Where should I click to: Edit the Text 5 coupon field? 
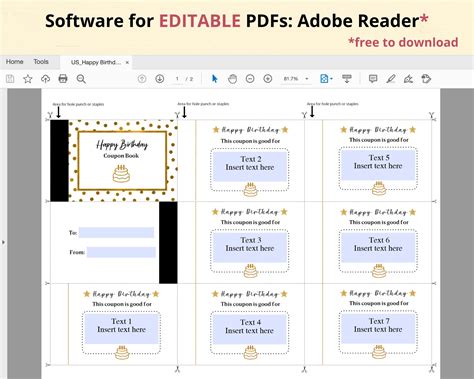(378, 165)
